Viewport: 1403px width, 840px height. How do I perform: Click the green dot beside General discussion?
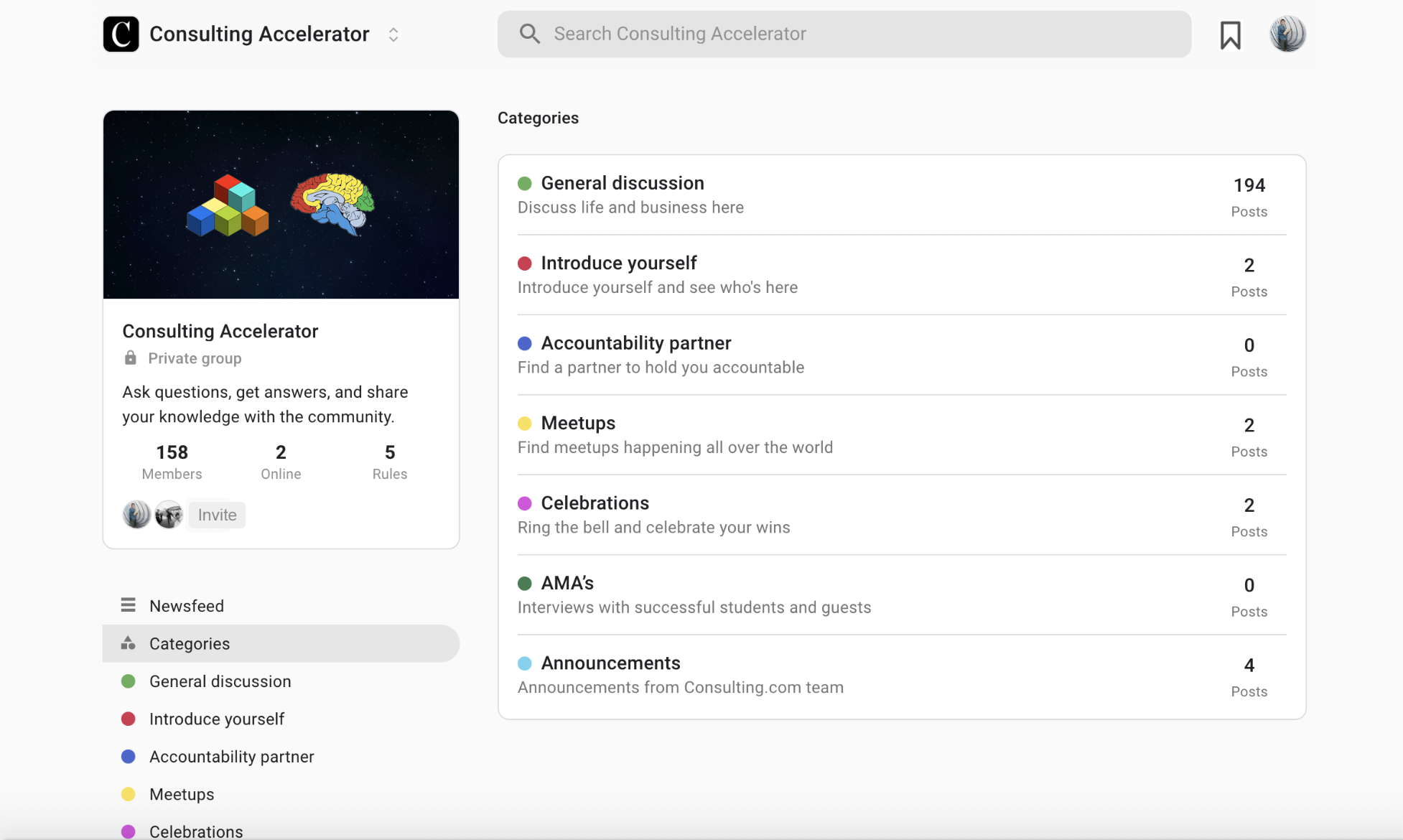[526, 183]
